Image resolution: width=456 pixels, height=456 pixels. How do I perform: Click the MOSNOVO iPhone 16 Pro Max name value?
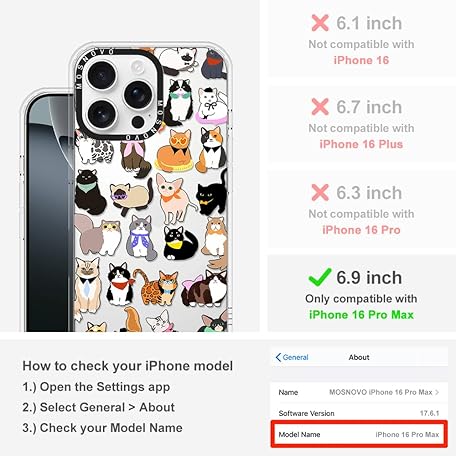pyautogui.click(x=381, y=392)
